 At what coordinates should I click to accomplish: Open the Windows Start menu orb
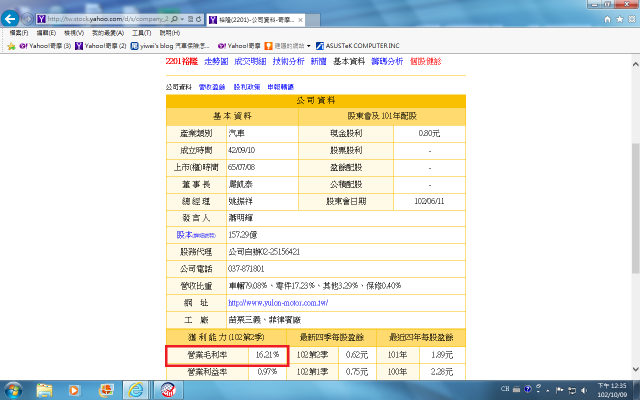tap(13, 390)
